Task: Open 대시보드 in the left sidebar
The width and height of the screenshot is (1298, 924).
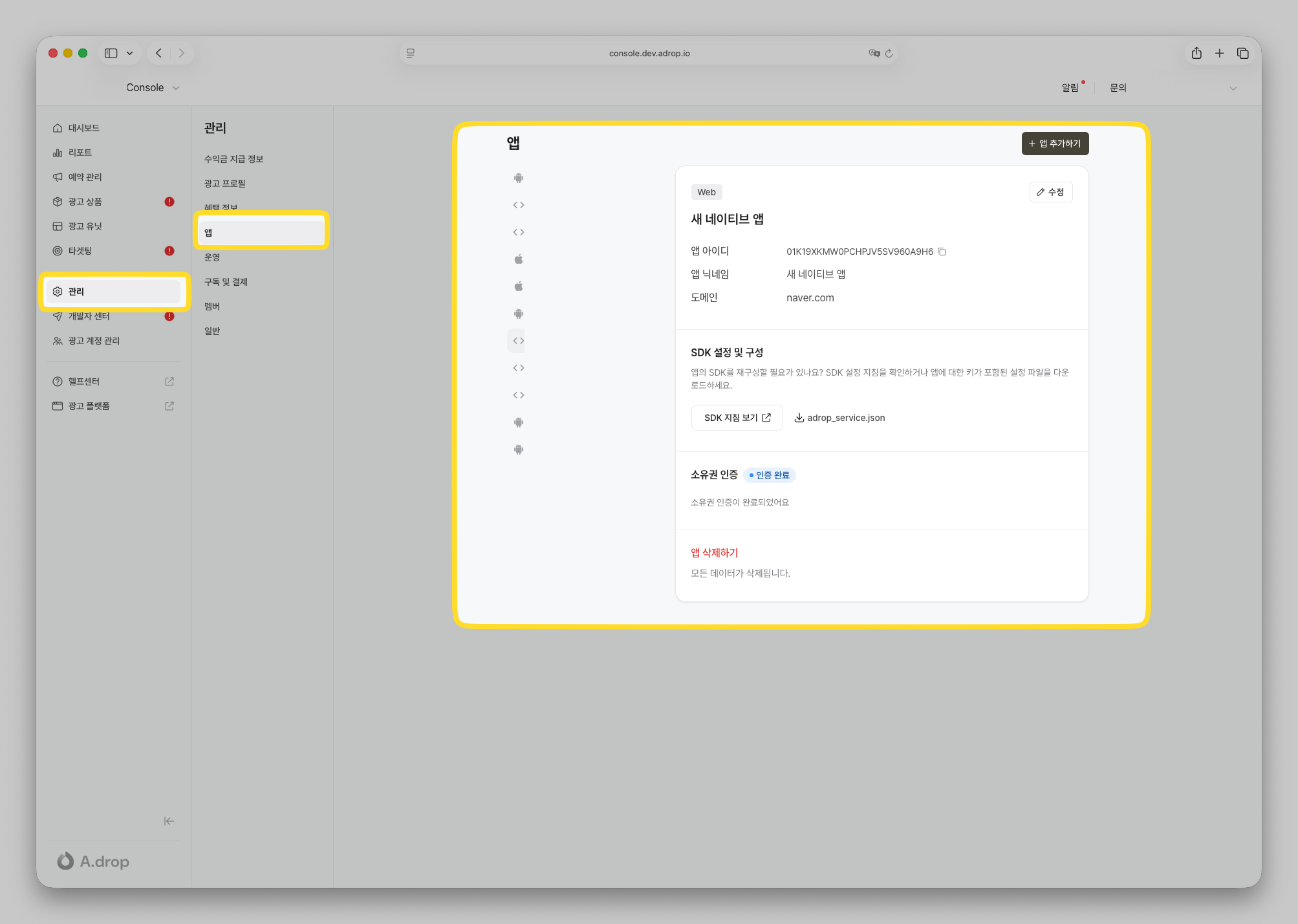Action: coord(84,128)
